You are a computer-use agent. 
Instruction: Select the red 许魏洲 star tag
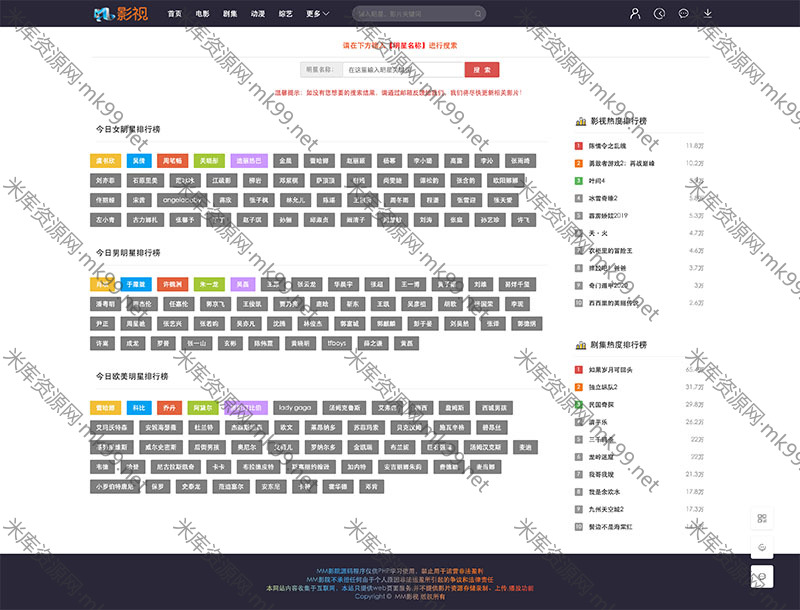tap(172, 284)
